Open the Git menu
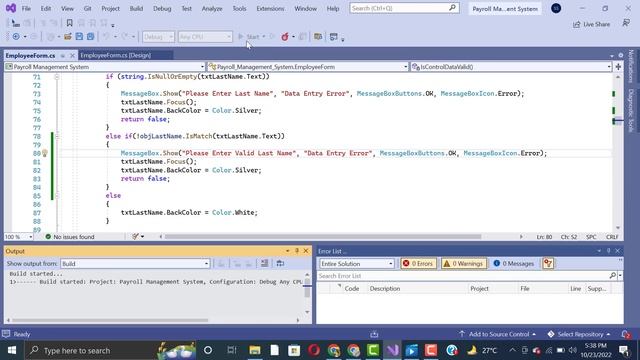 [x=87, y=8]
